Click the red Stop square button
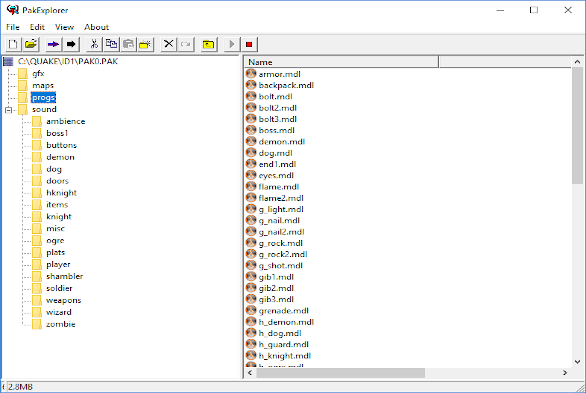The height and width of the screenshot is (393, 586). coord(249,44)
